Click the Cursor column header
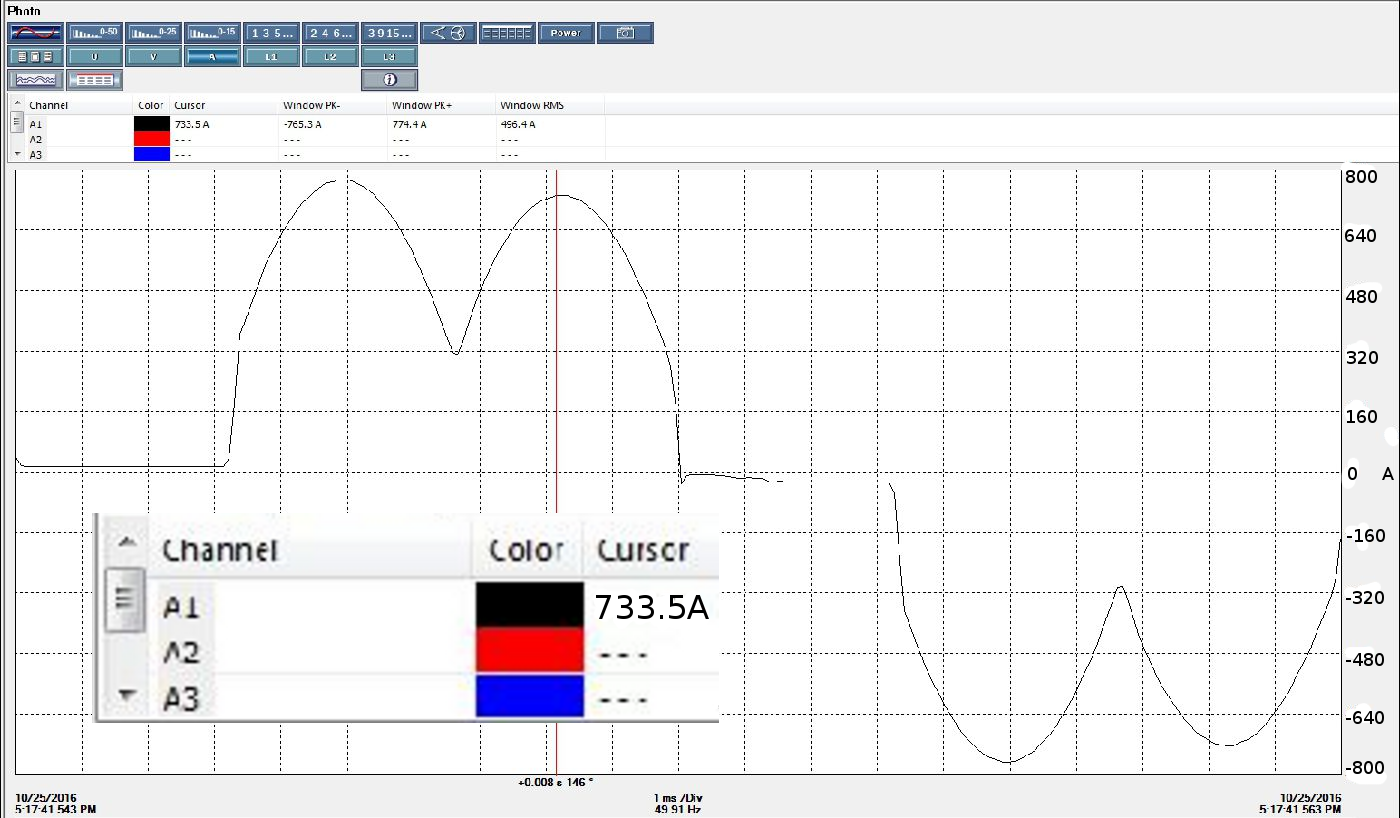 point(189,105)
